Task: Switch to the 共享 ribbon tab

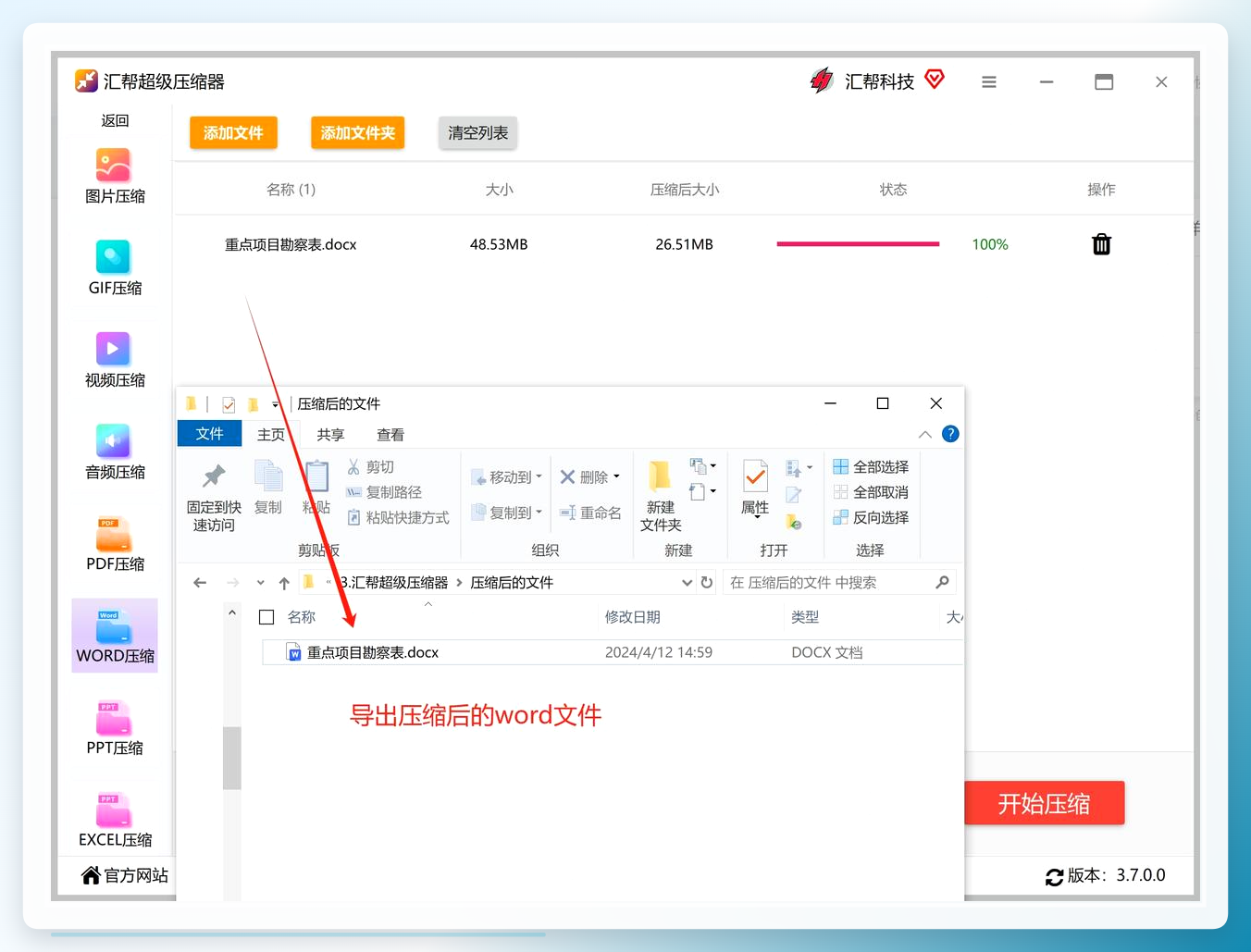Action: tap(330, 435)
